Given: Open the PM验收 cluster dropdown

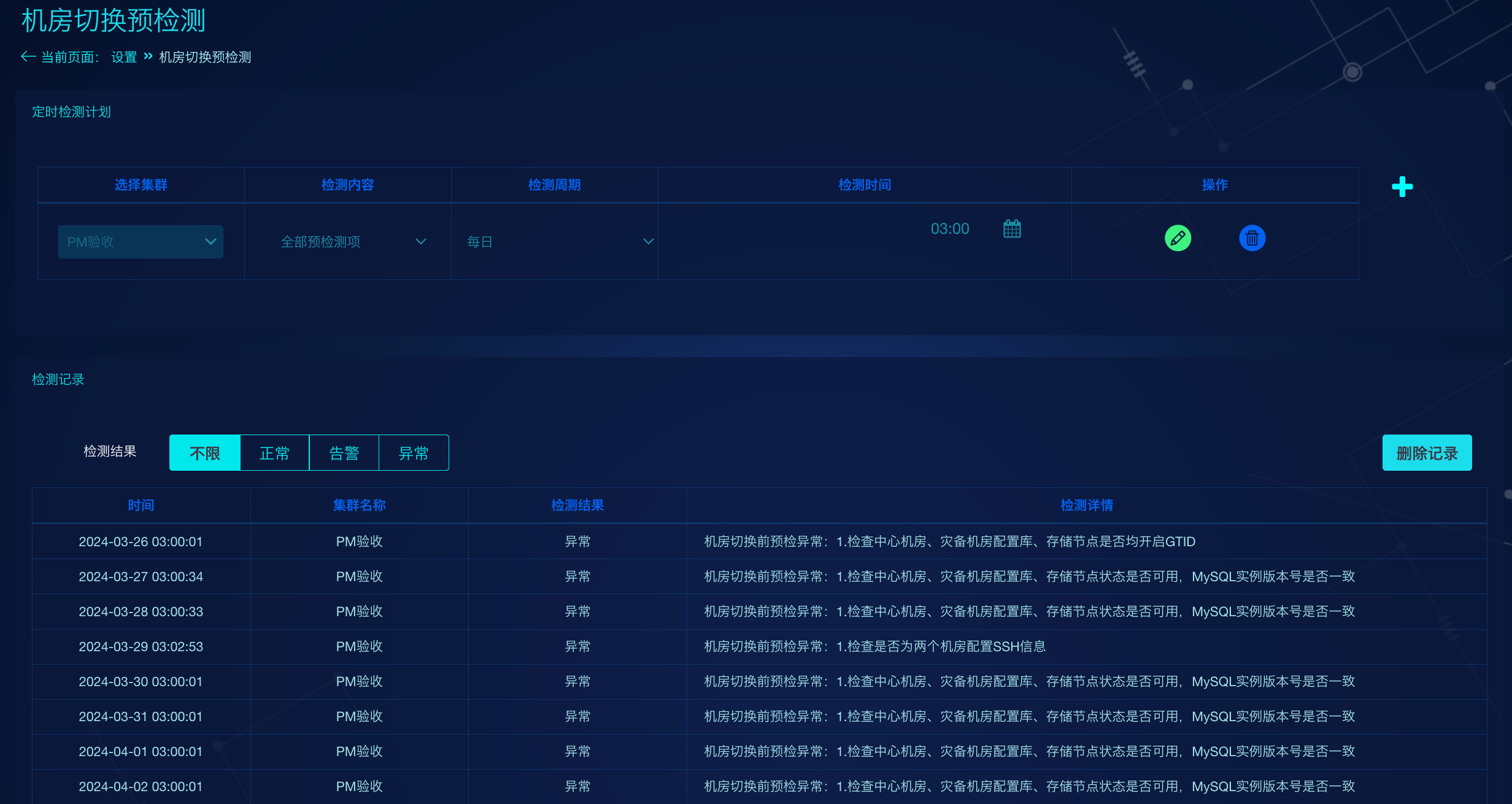Looking at the screenshot, I should (x=141, y=242).
